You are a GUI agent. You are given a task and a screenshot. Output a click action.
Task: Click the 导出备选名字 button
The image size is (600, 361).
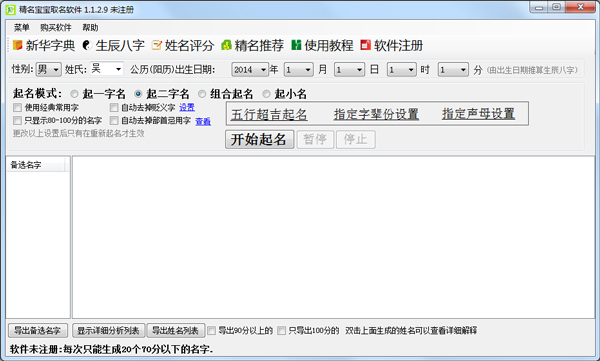pyautogui.click(x=38, y=330)
